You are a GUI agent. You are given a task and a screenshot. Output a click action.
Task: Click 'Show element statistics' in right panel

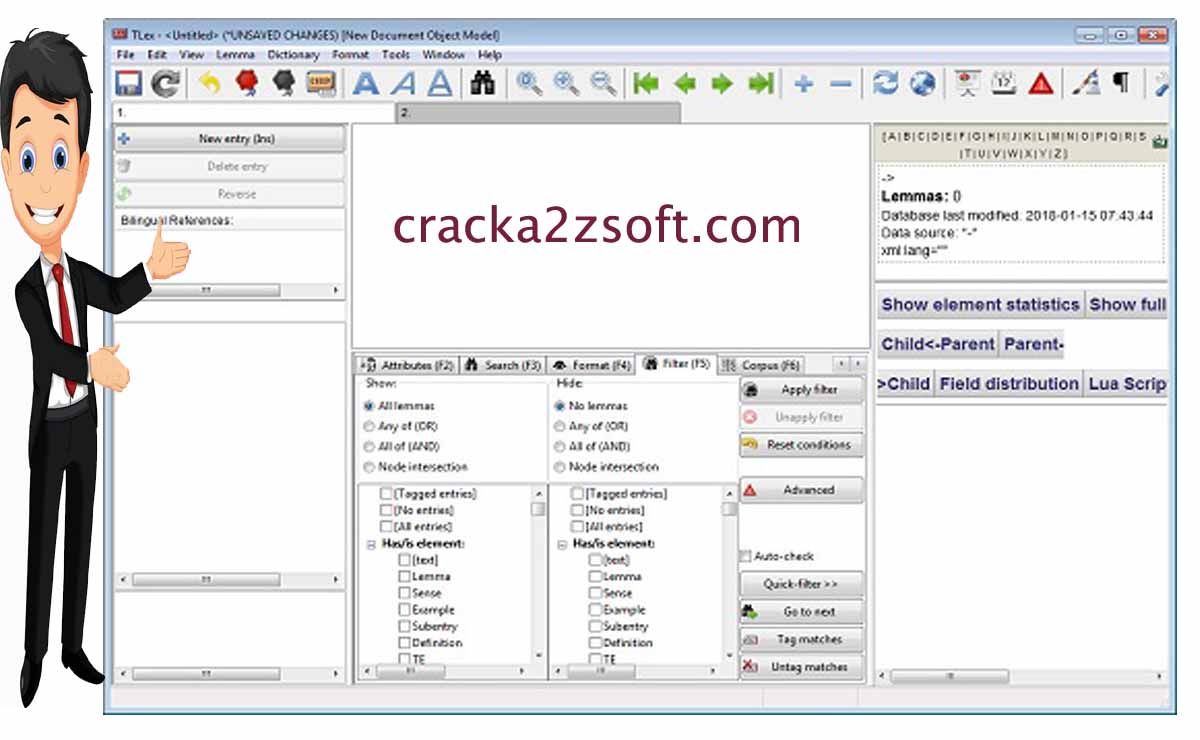980,305
